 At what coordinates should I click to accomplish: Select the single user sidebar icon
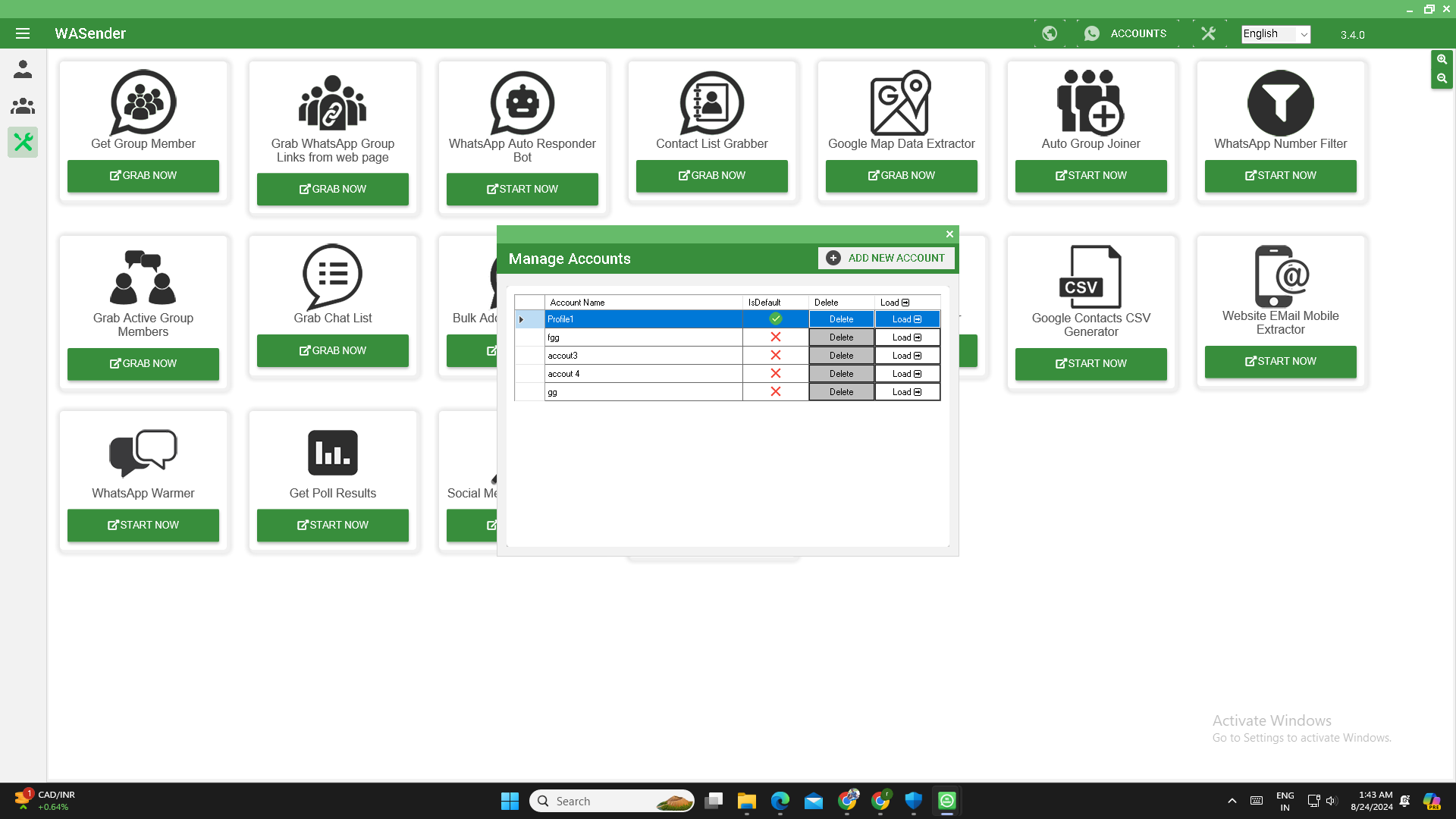tap(23, 69)
